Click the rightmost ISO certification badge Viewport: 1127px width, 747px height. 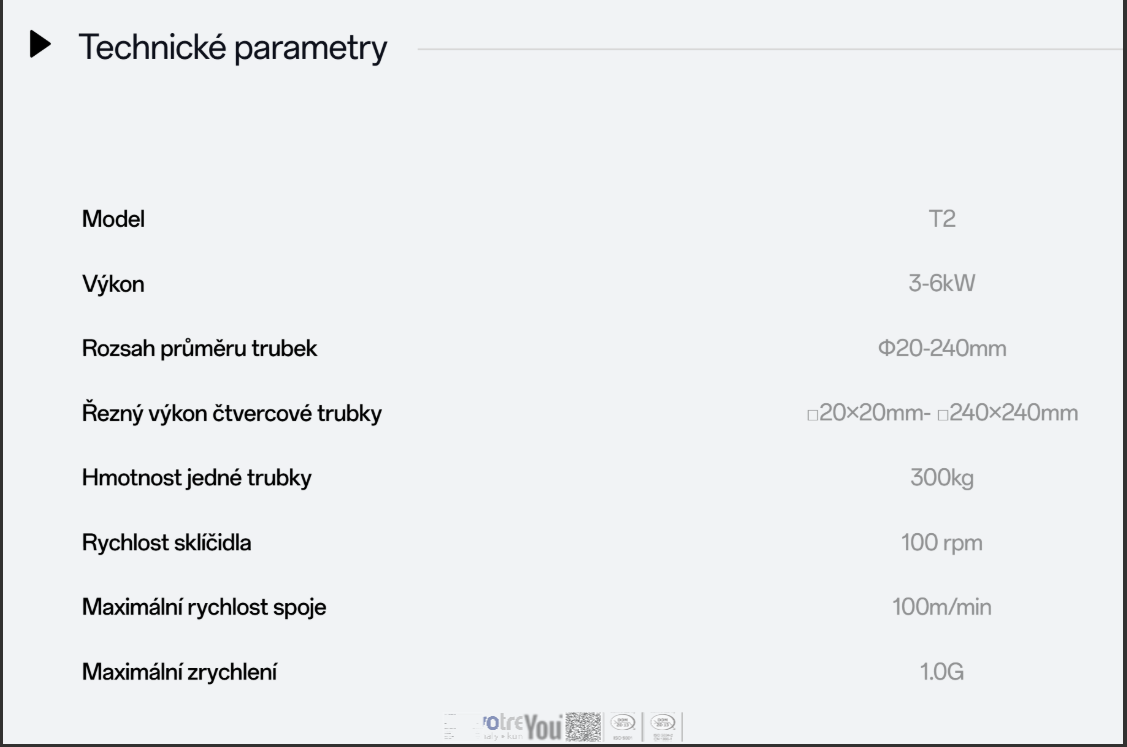662,725
